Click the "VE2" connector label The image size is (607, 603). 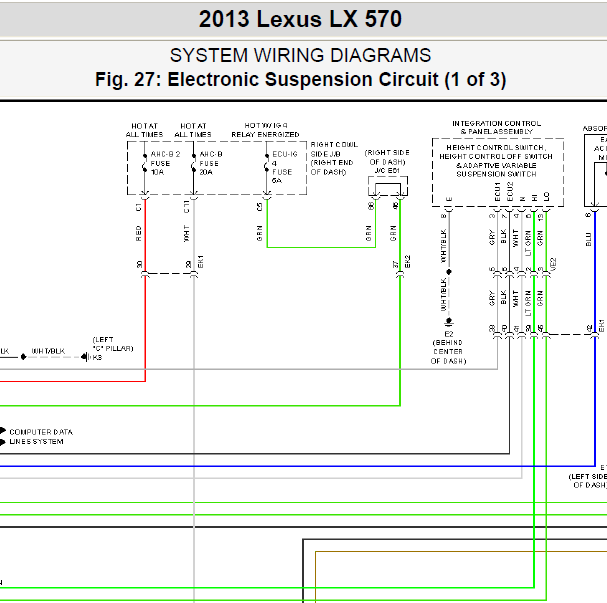pyautogui.click(x=553, y=264)
